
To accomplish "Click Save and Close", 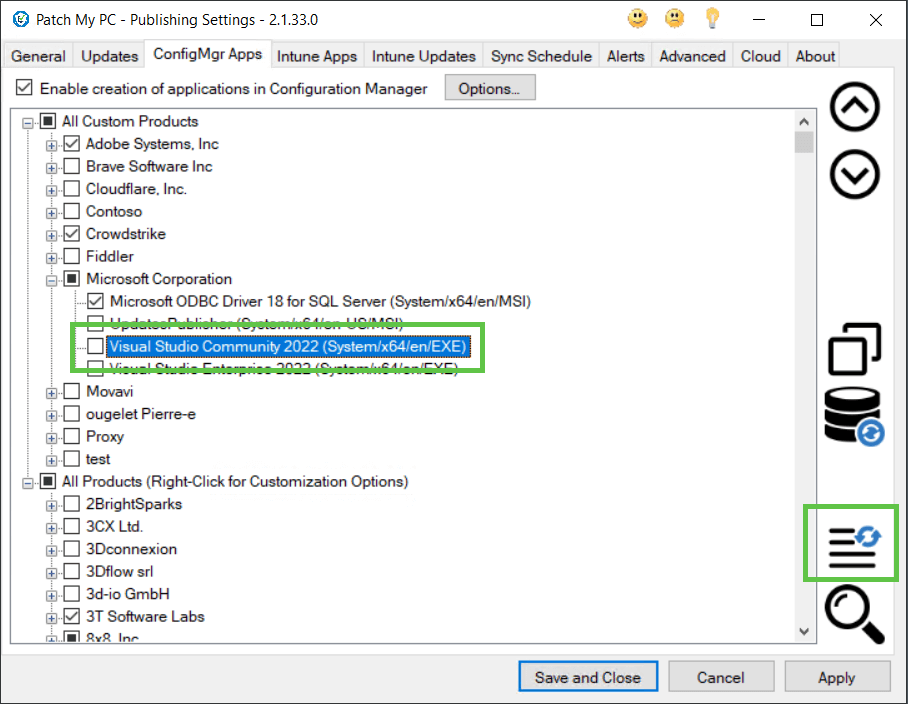I will (x=588, y=677).
